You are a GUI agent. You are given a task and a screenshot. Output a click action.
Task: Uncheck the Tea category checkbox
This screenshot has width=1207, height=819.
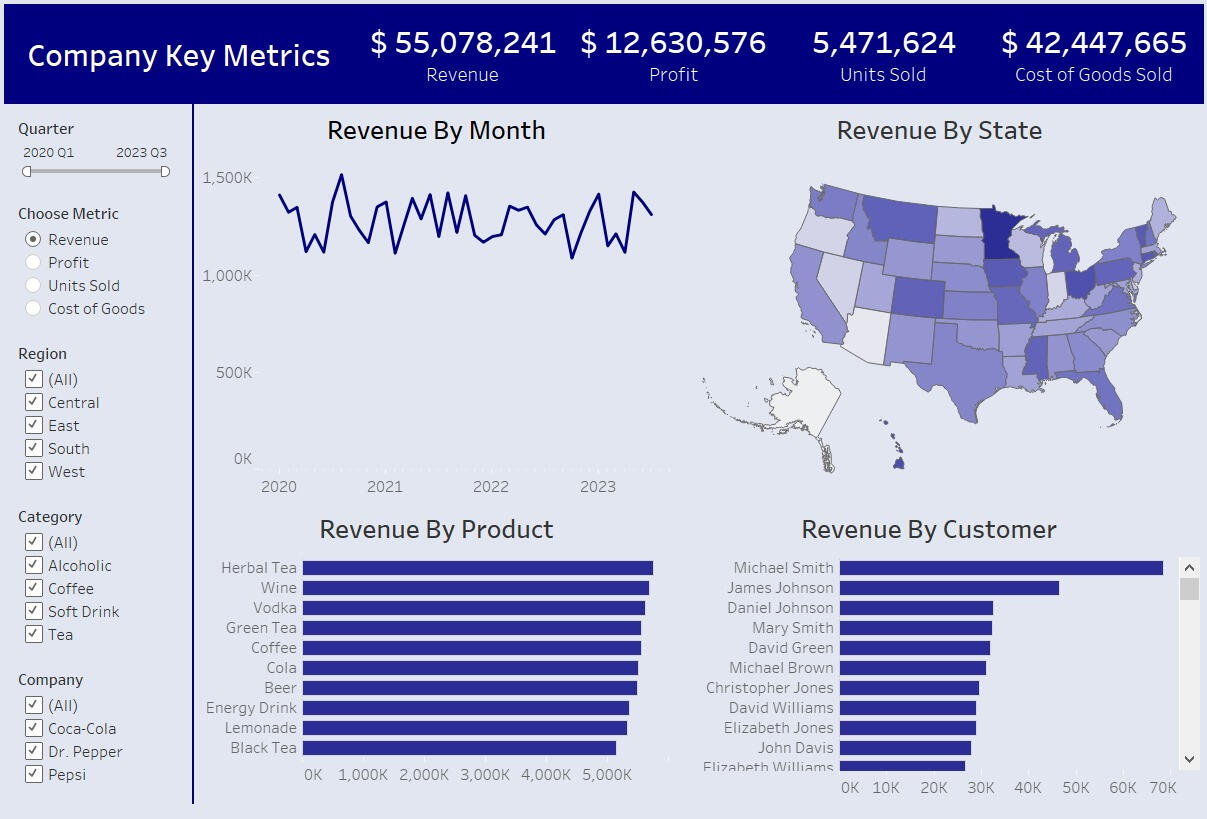pos(34,634)
